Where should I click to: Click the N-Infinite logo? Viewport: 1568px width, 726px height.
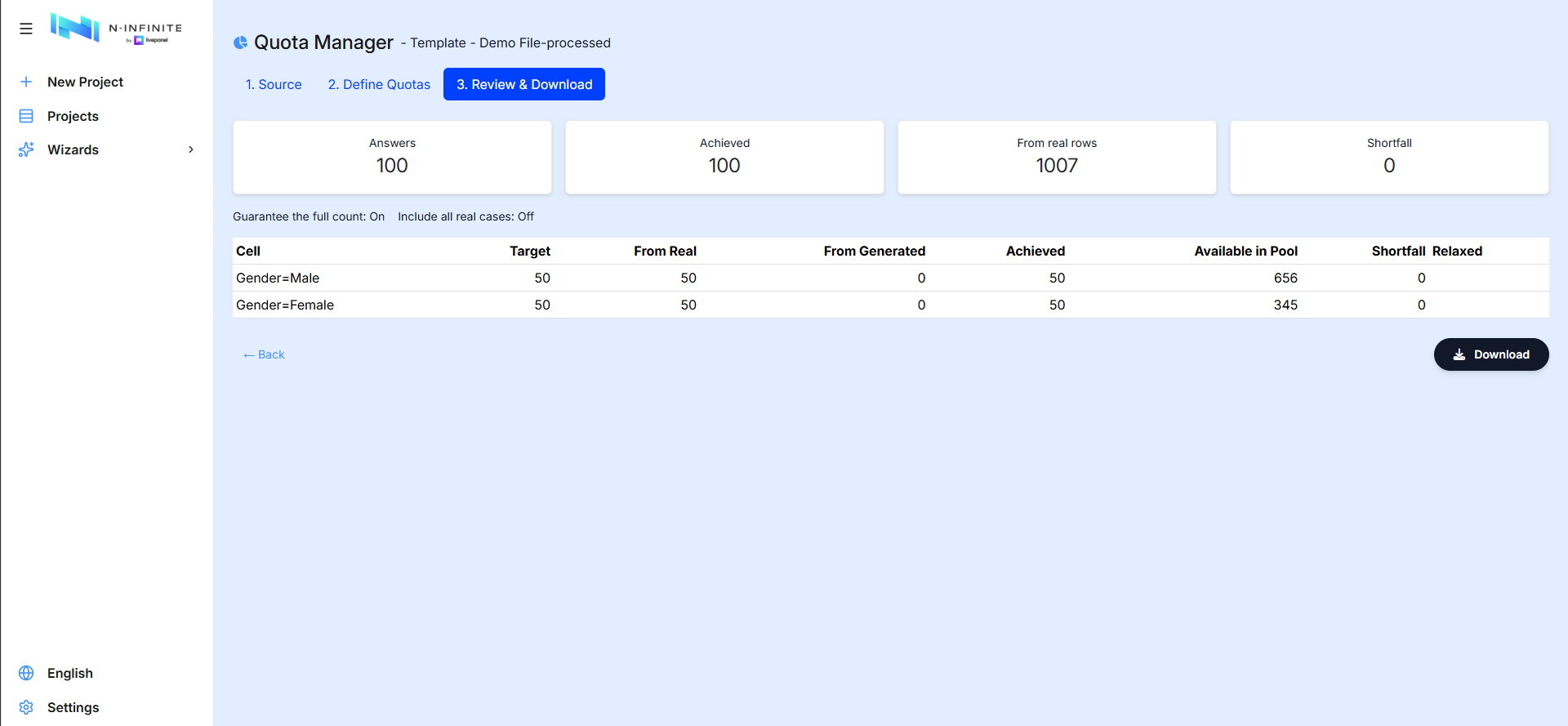click(x=116, y=28)
